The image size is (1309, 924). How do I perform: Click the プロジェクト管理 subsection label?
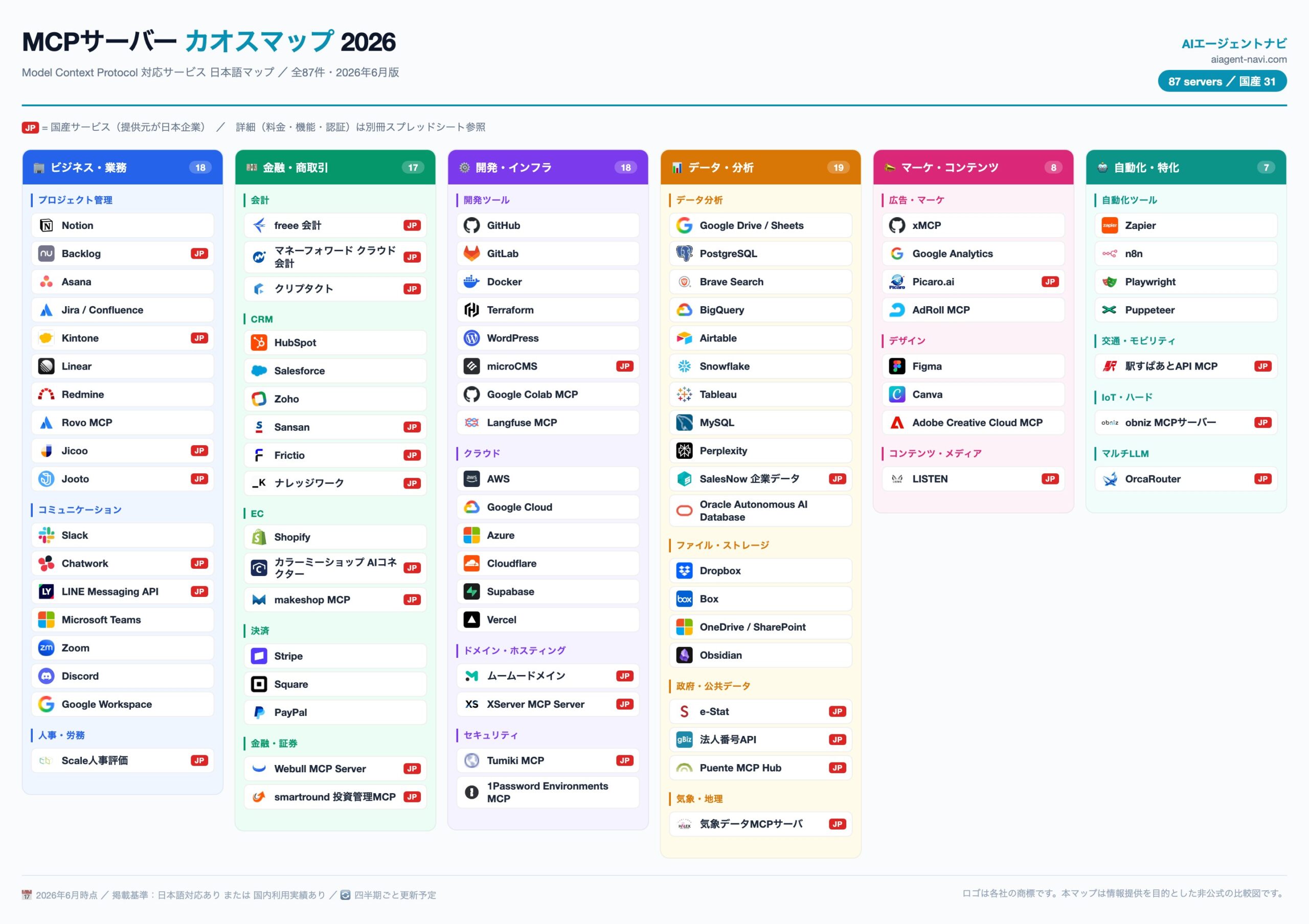coord(75,200)
